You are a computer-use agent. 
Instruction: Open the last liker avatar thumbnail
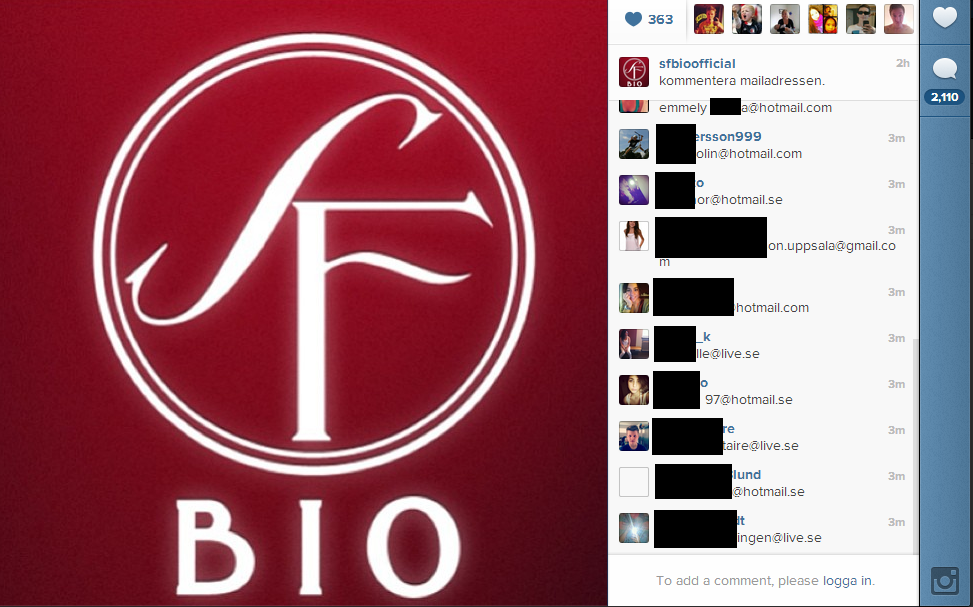[899, 19]
